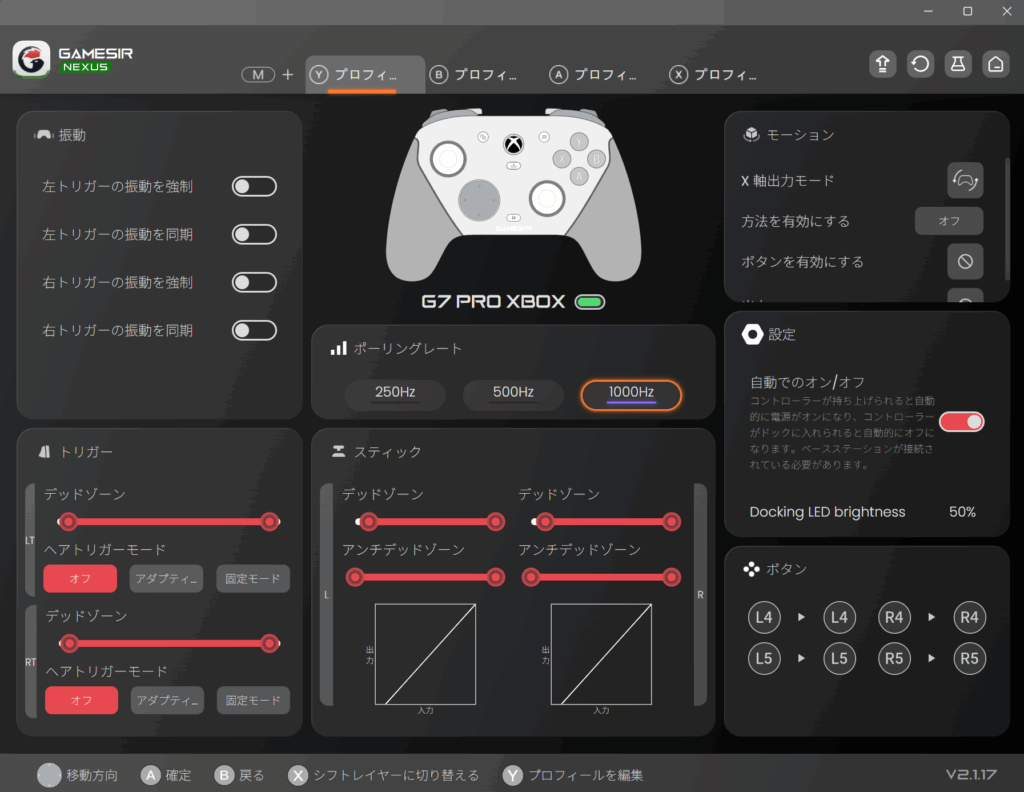Click the ボタンを有効にする disabled icon

point(965,261)
